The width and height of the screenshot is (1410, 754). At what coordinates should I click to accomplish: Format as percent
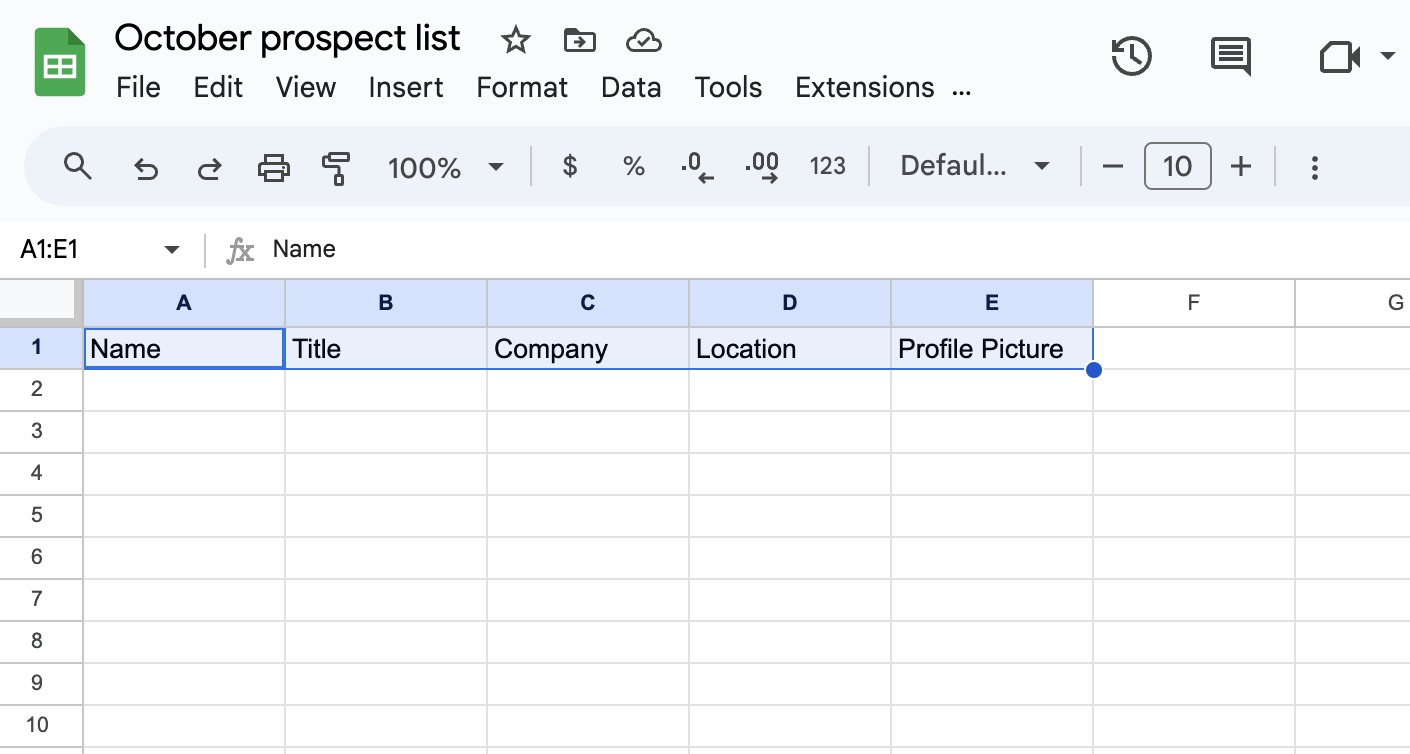point(634,166)
